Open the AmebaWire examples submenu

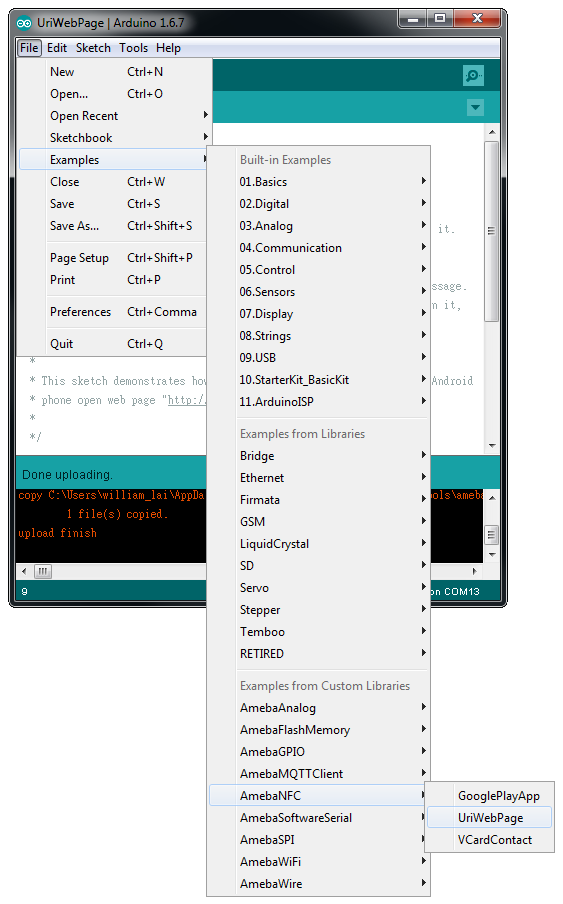[x=319, y=884]
